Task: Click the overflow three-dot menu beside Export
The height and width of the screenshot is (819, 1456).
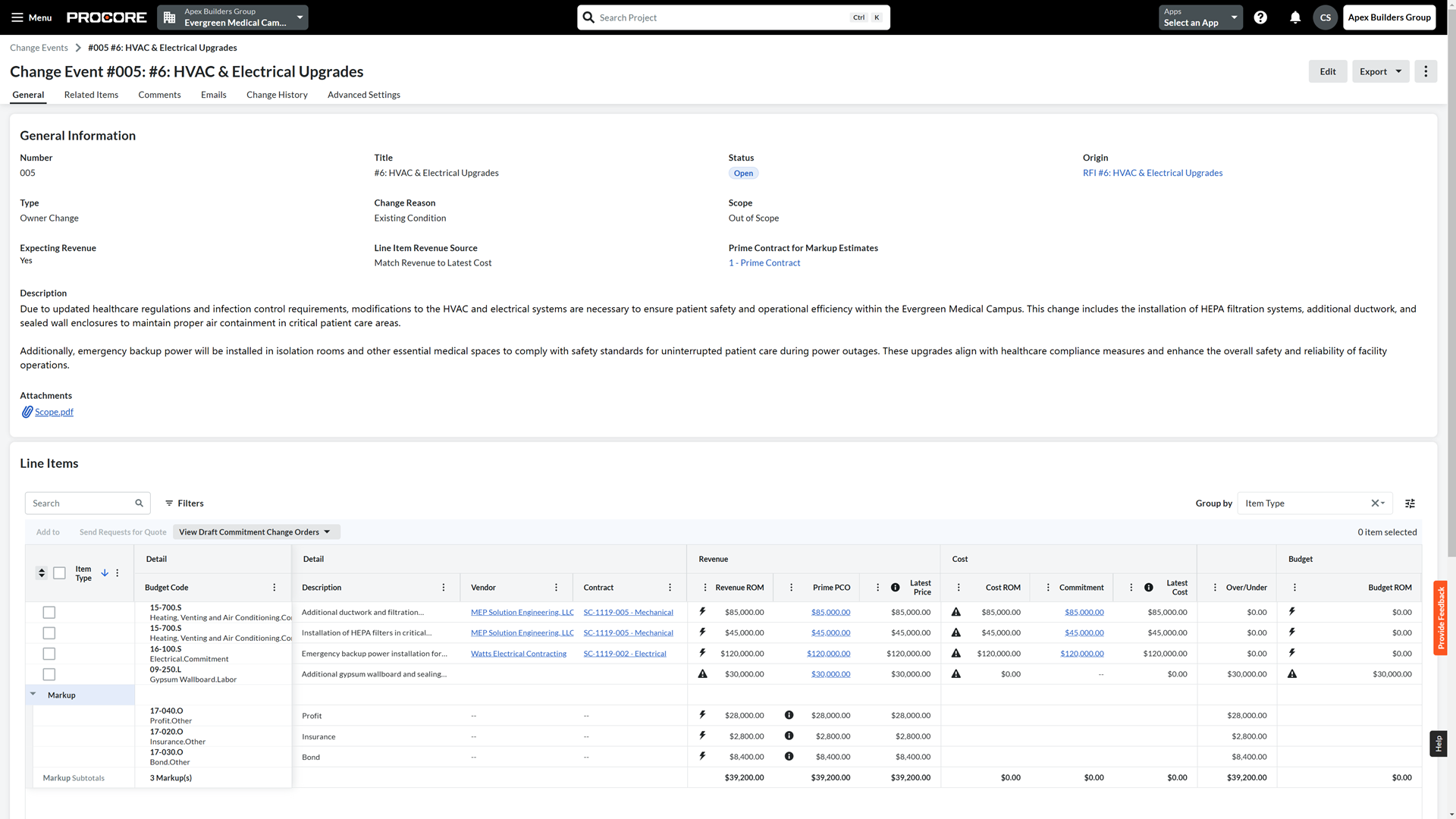Action: (x=1426, y=71)
